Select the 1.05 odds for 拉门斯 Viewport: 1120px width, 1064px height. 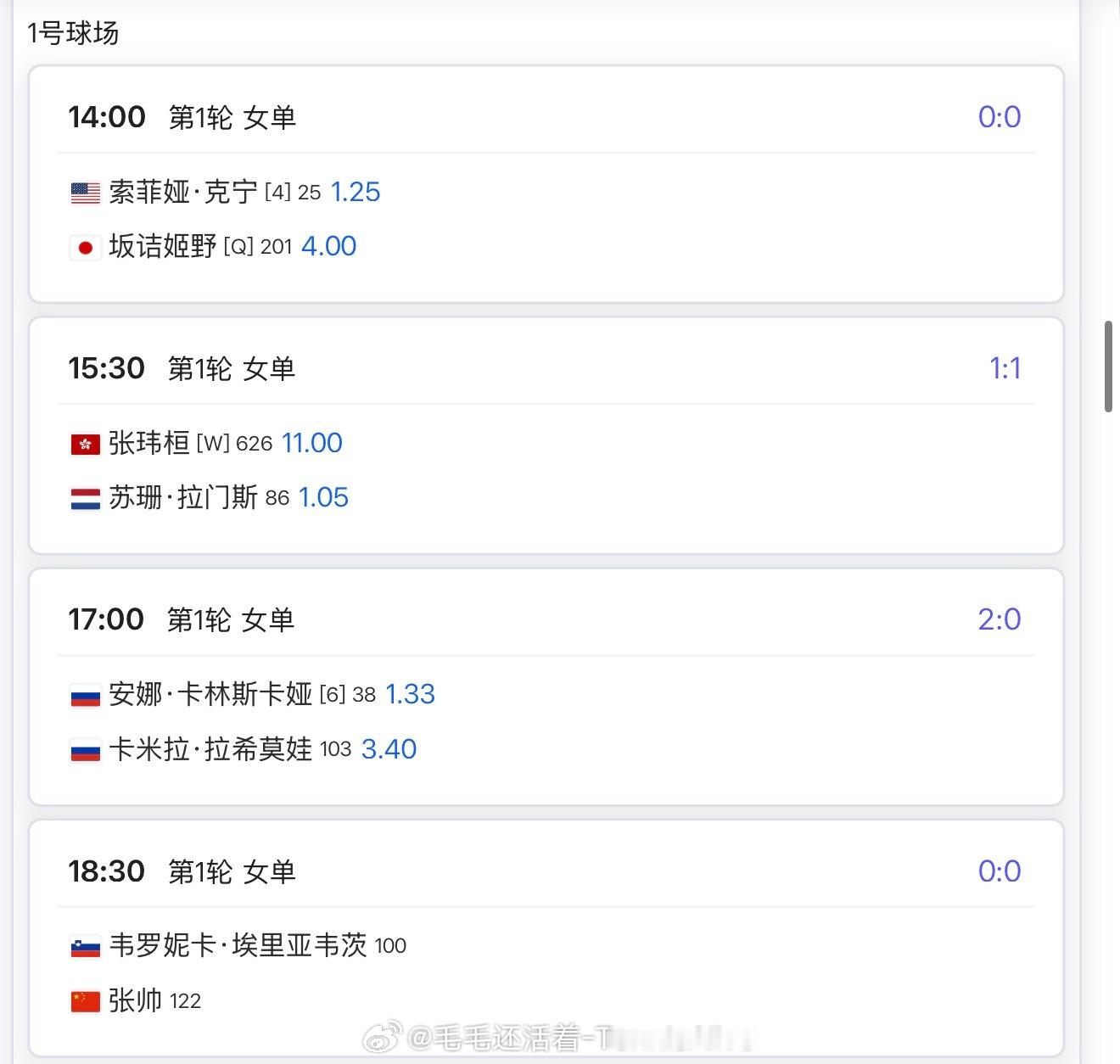tap(323, 497)
